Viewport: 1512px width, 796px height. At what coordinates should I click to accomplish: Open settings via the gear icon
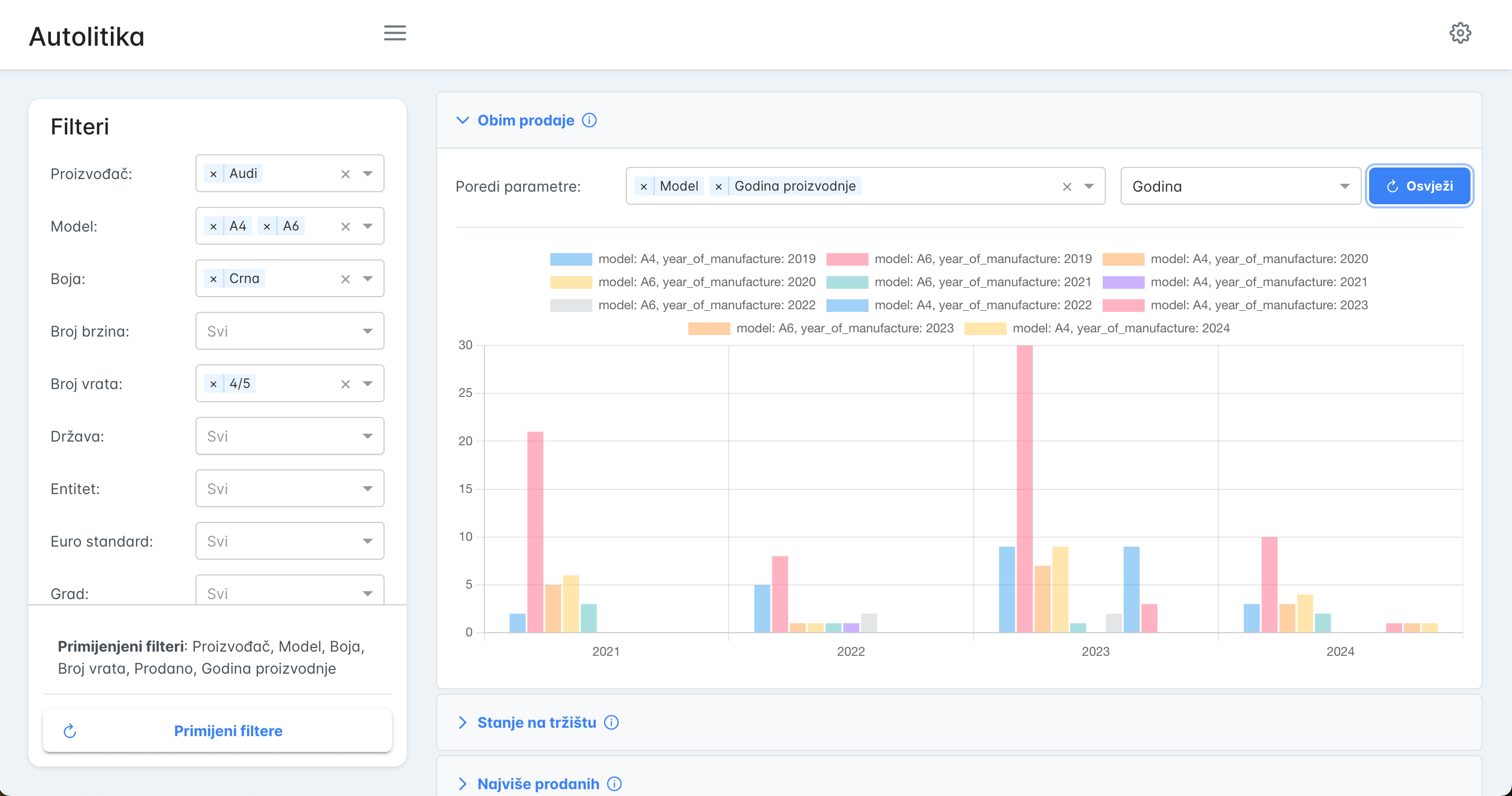coord(1460,33)
